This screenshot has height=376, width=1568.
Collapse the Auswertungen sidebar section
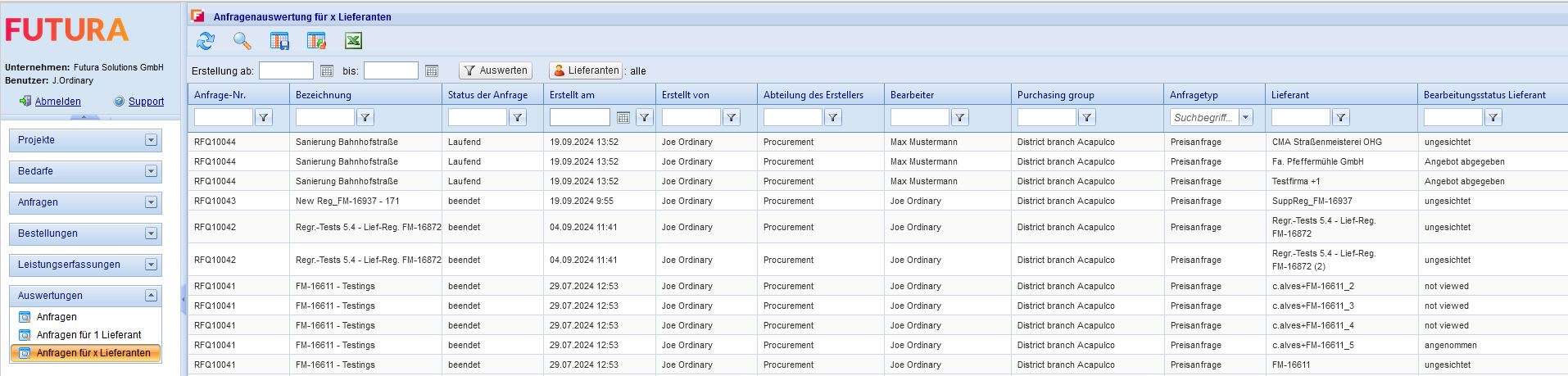tap(151, 296)
